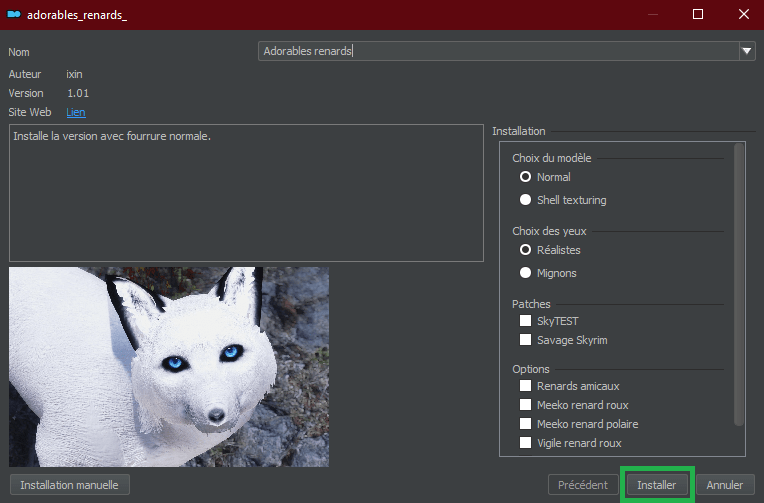Image resolution: width=764 pixels, height=503 pixels.
Task: Click Installation manuelle button
Action: click(69, 485)
